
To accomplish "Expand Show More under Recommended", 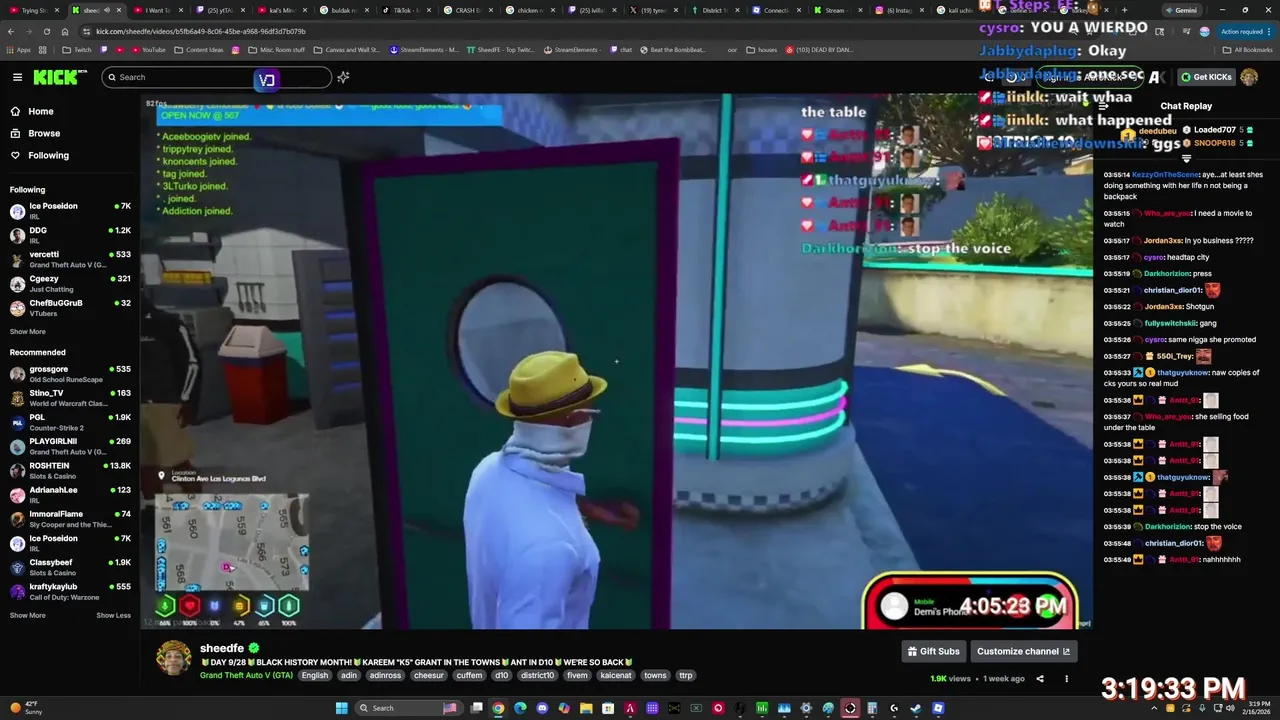I will pyautogui.click(x=27, y=615).
